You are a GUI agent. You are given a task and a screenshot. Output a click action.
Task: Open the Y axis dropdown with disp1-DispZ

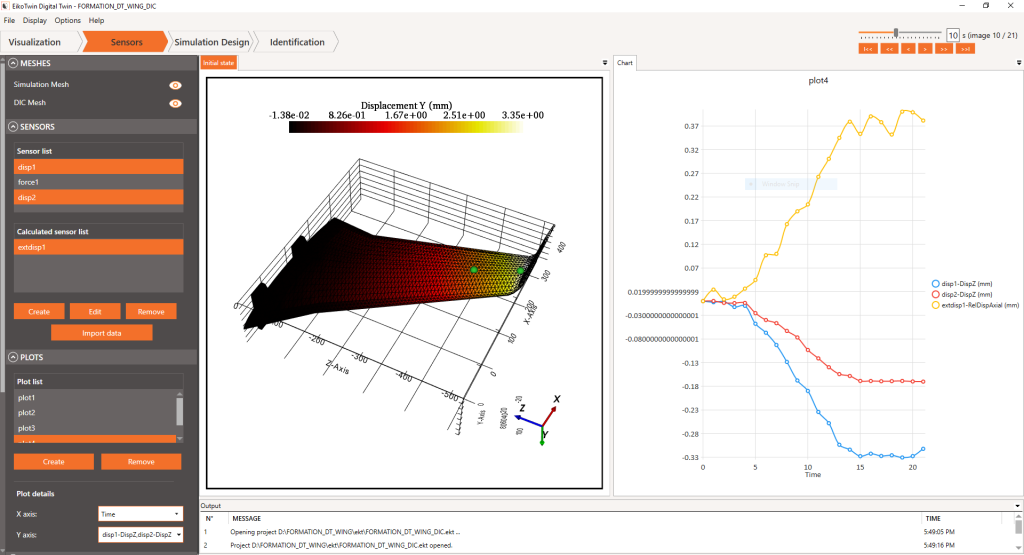tap(140, 535)
